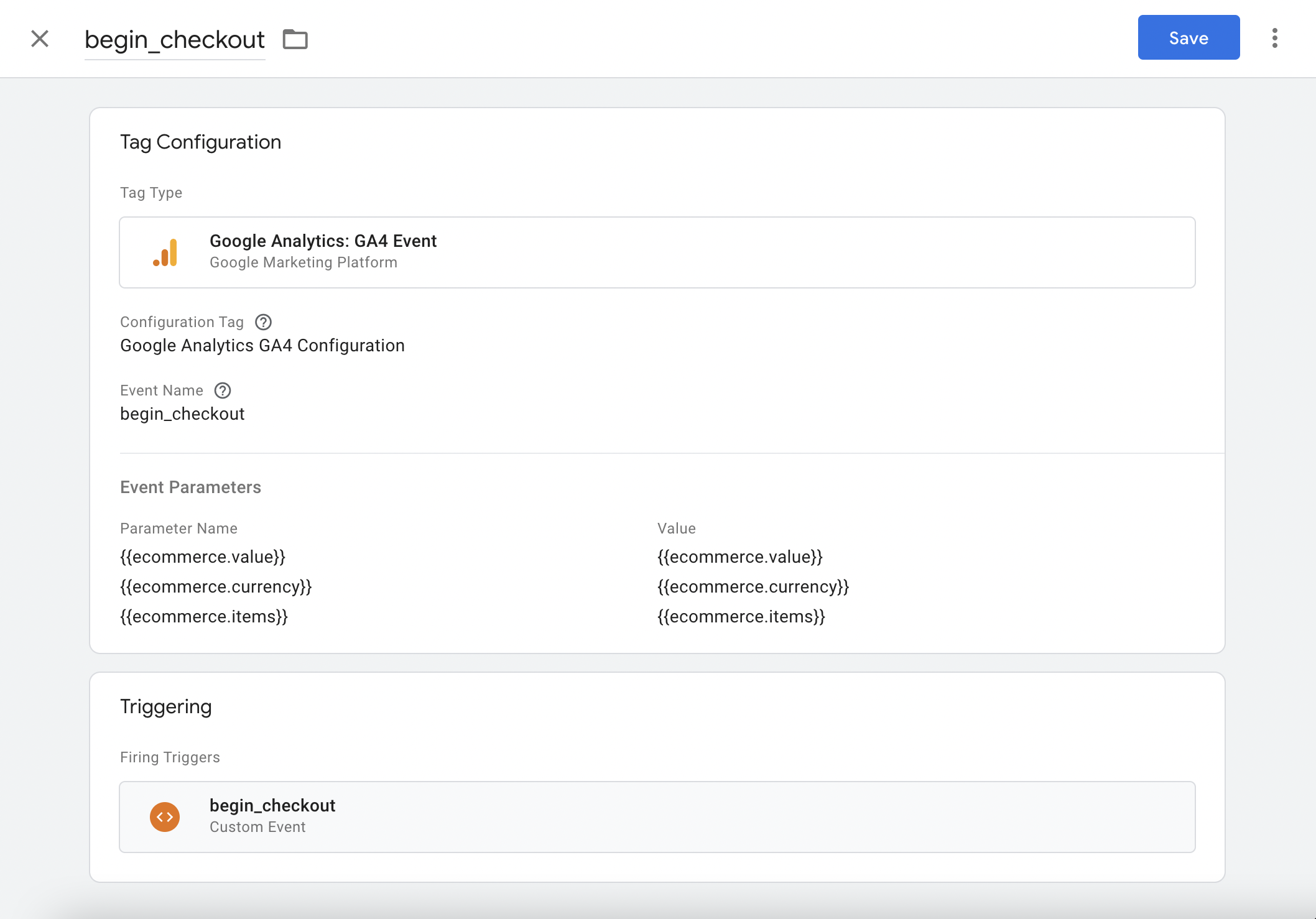Click the begin_checkout event name value
The image size is (1316, 919).
pyautogui.click(x=182, y=414)
